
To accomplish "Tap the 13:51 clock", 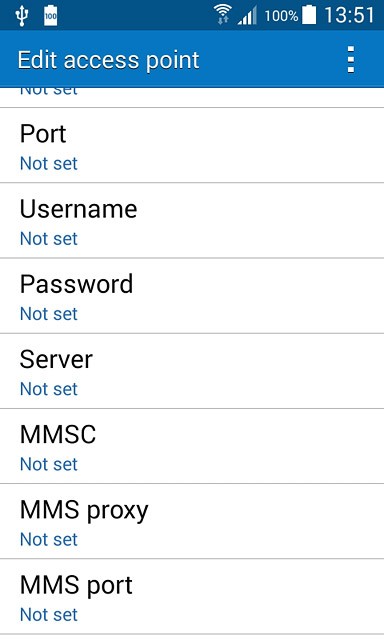I will [349, 16].
